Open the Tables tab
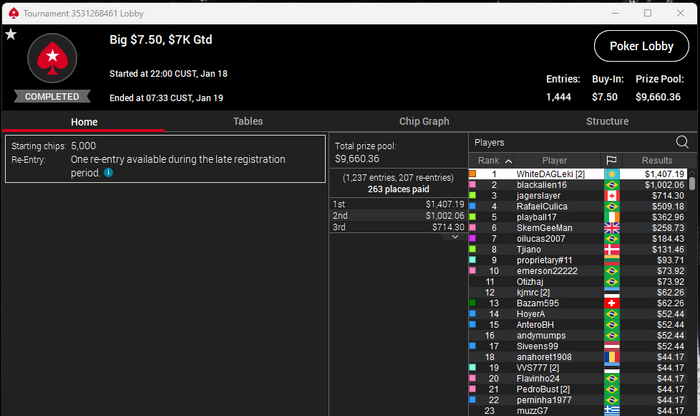700x416 pixels. [x=248, y=121]
